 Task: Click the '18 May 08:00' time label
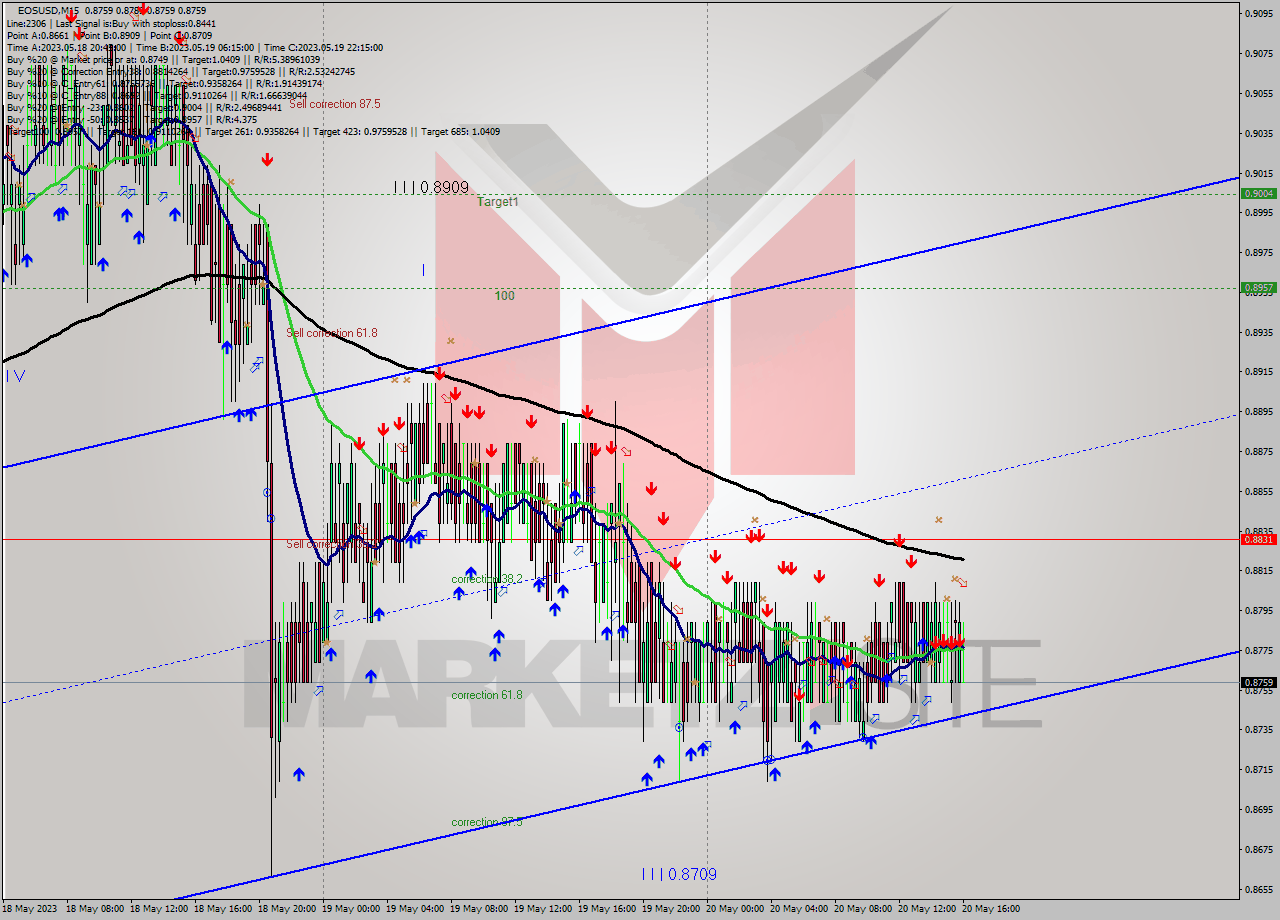coord(96,909)
